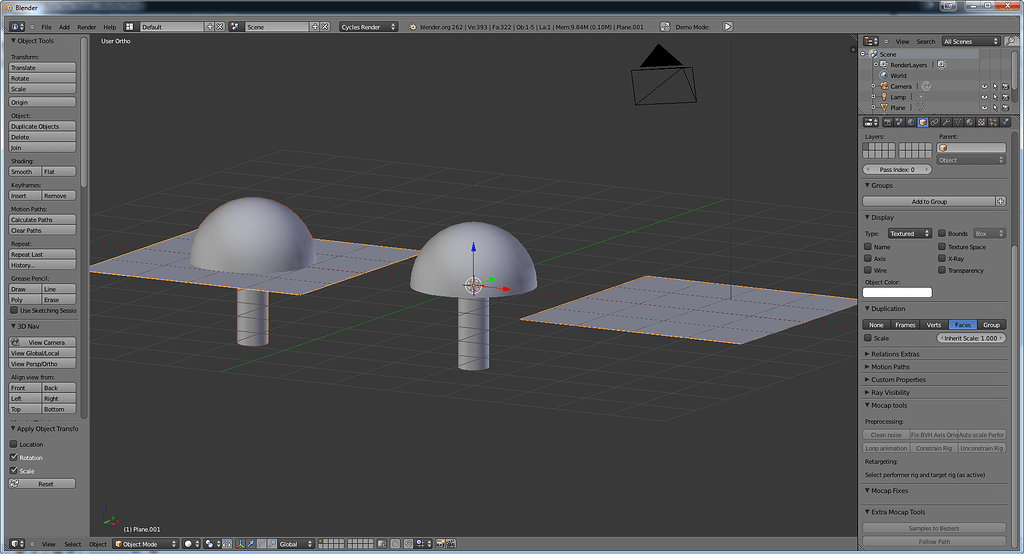Screen dimensions: 1024x554
Task: Toggle Lamp selectability arrow in outliner
Action: click(995, 97)
